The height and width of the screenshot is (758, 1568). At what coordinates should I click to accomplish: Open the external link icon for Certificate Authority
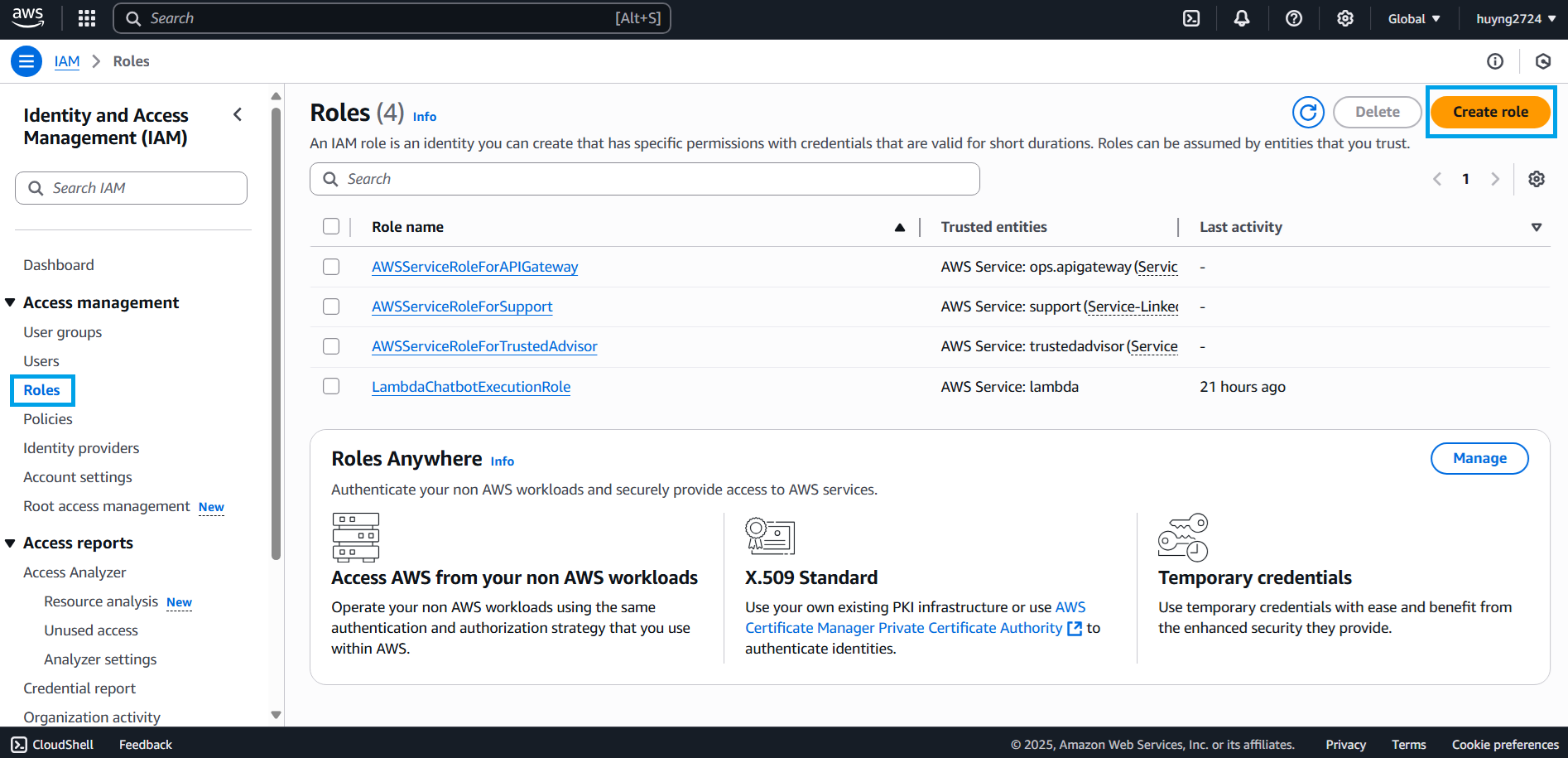coord(1075,629)
